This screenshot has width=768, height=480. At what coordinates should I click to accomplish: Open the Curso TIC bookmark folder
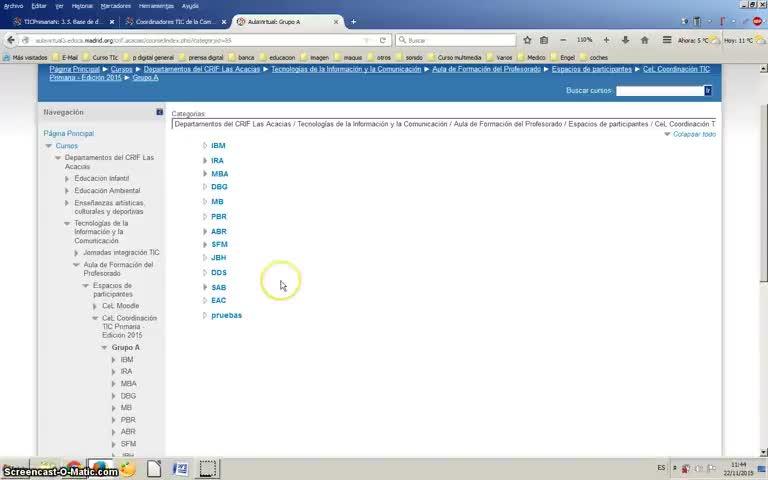click(x=100, y=57)
